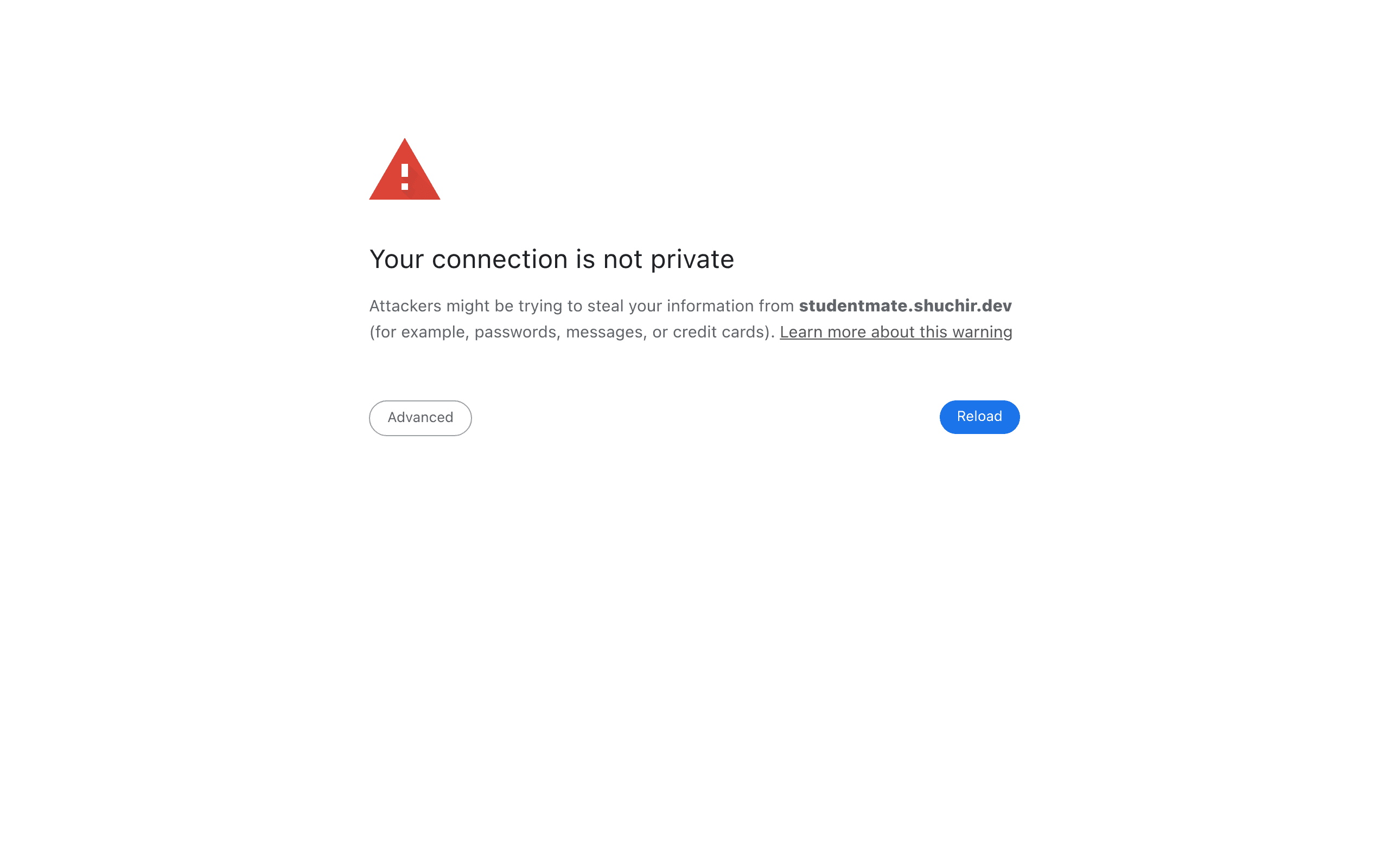
Task: Click the word "not" in the heading
Action: tap(622, 259)
